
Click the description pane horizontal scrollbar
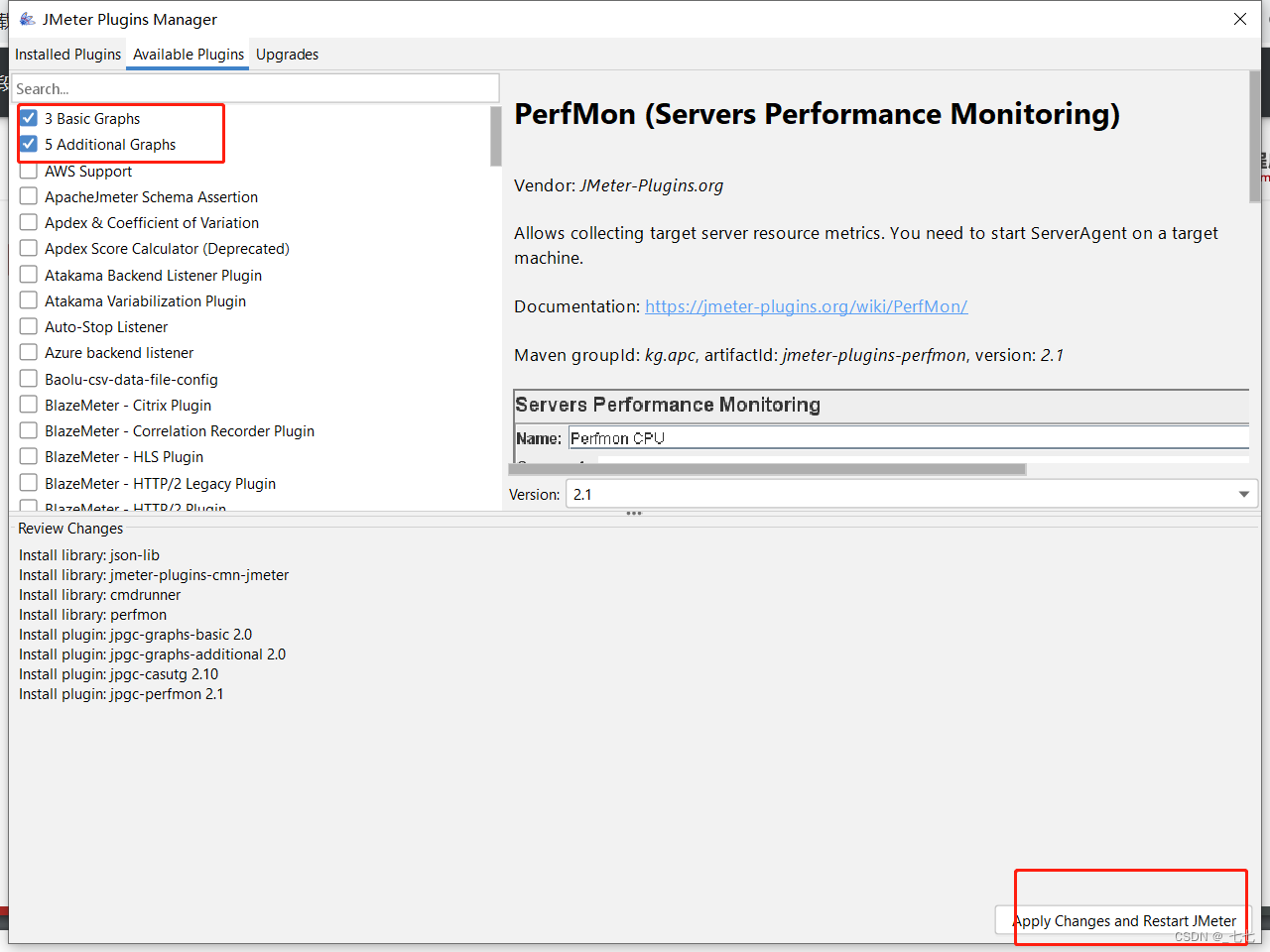pos(767,469)
